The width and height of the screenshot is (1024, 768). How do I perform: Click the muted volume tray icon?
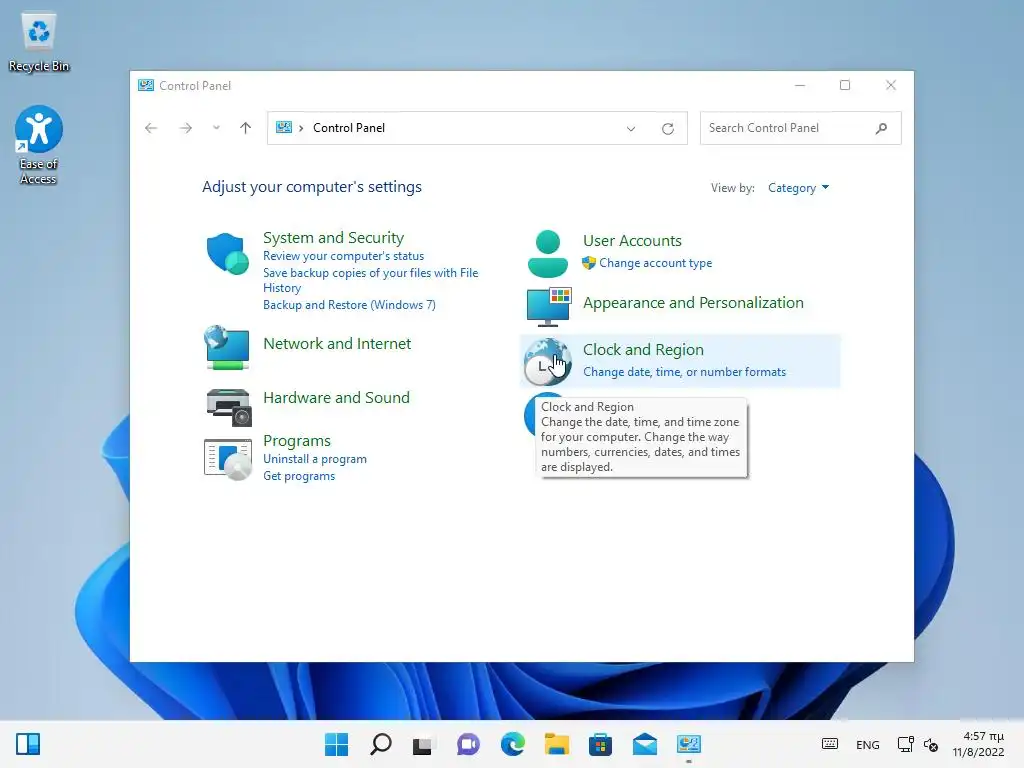931,744
